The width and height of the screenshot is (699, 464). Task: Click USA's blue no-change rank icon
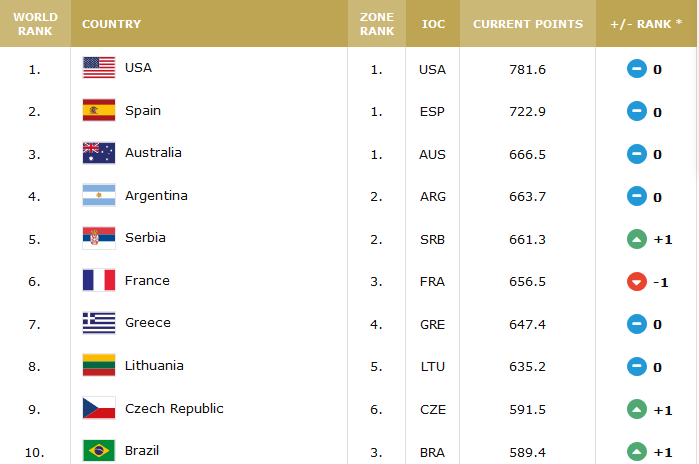point(636,69)
